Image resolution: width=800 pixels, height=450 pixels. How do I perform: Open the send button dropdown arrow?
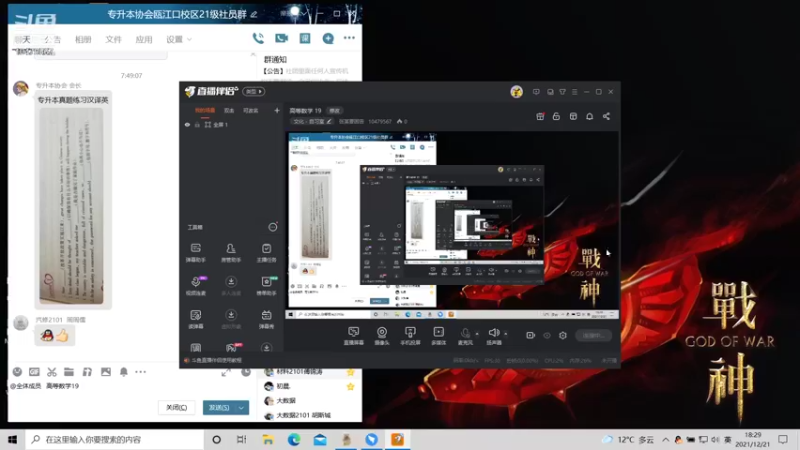[241, 407]
